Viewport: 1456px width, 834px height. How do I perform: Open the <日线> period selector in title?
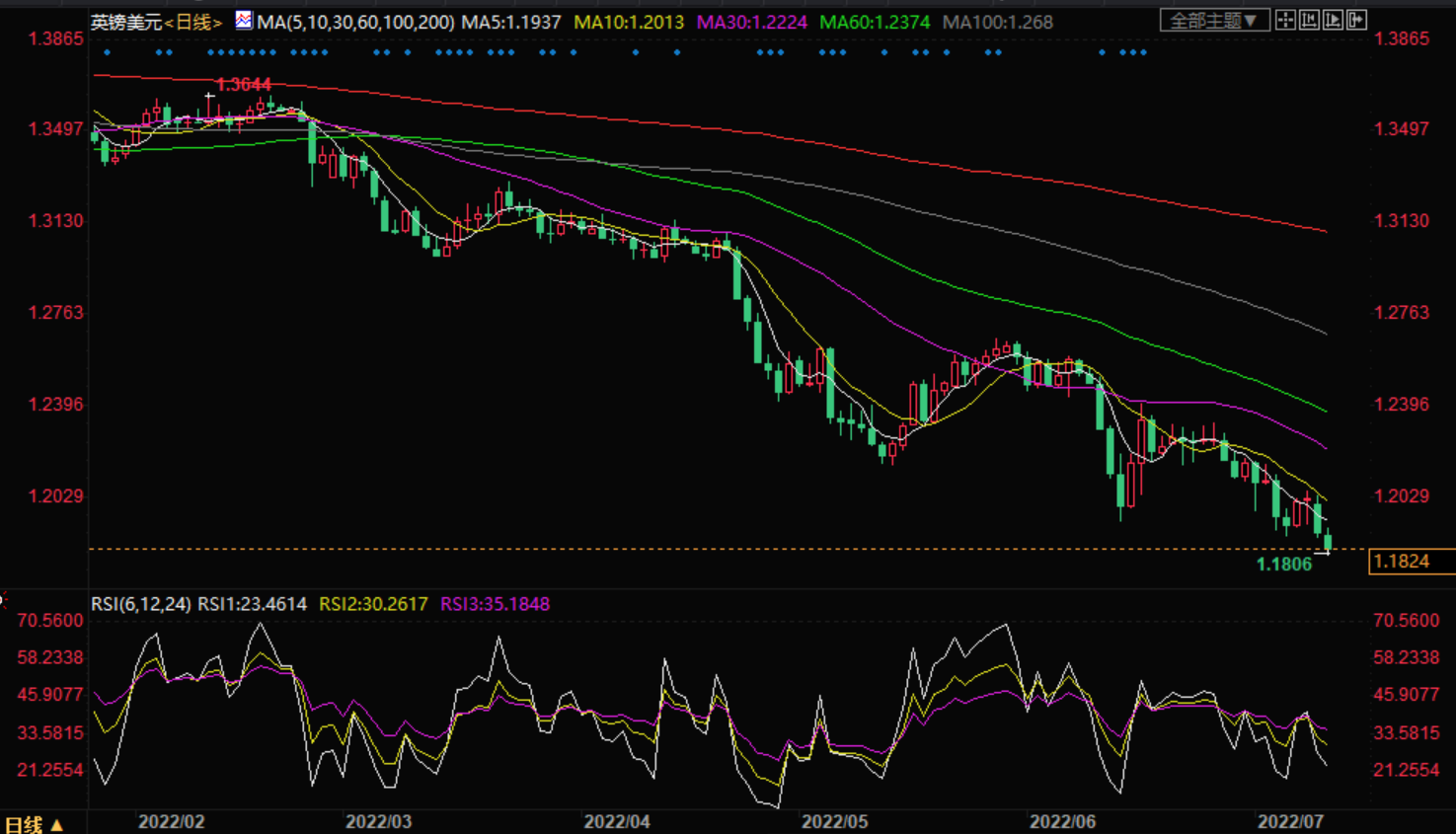(x=193, y=22)
